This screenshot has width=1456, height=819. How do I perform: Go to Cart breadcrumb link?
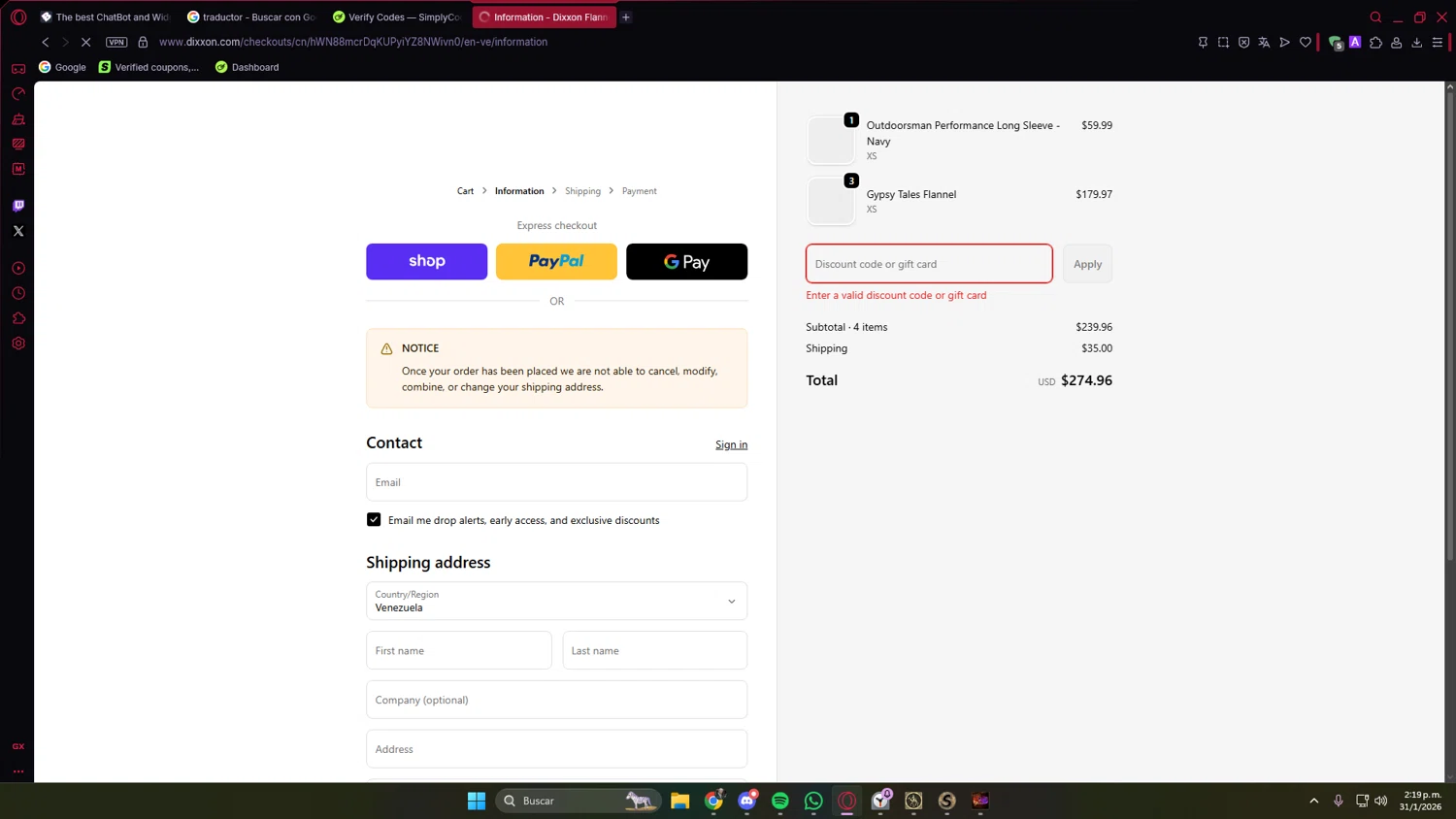pos(465,191)
